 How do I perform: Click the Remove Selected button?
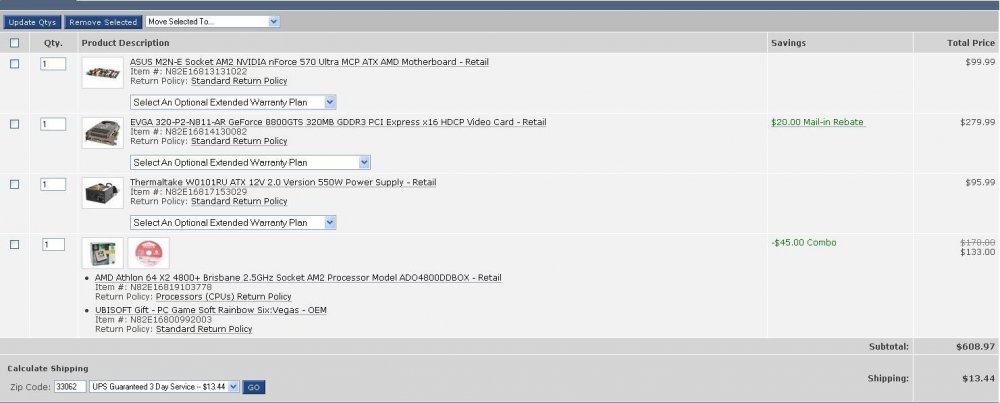click(x=103, y=22)
